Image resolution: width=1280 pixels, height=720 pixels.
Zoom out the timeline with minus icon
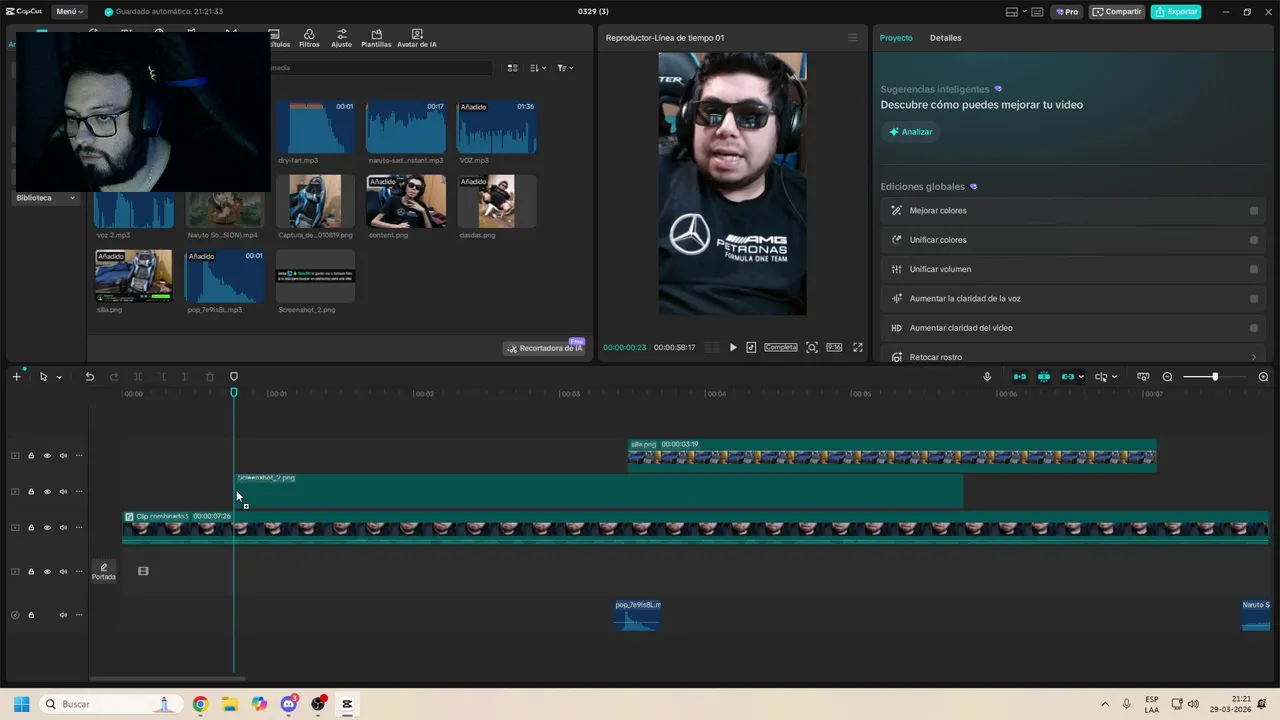(1167, 377)
